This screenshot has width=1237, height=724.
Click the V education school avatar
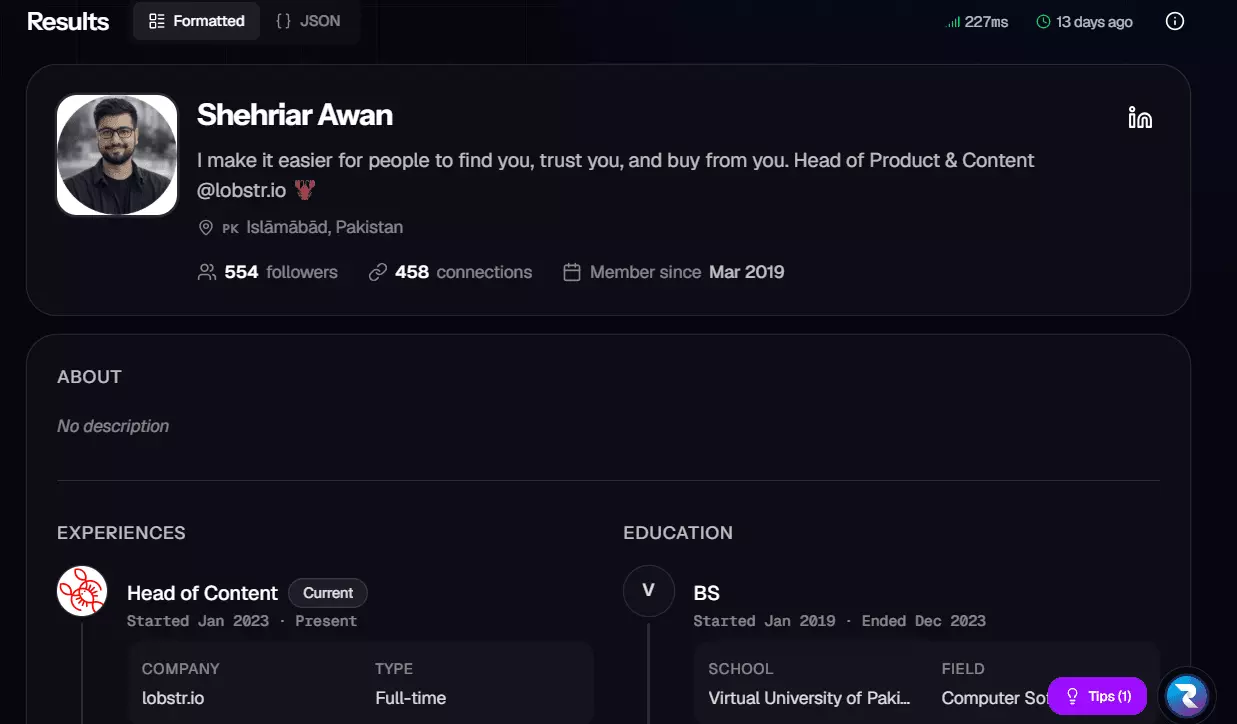click(x=648, y=591)
